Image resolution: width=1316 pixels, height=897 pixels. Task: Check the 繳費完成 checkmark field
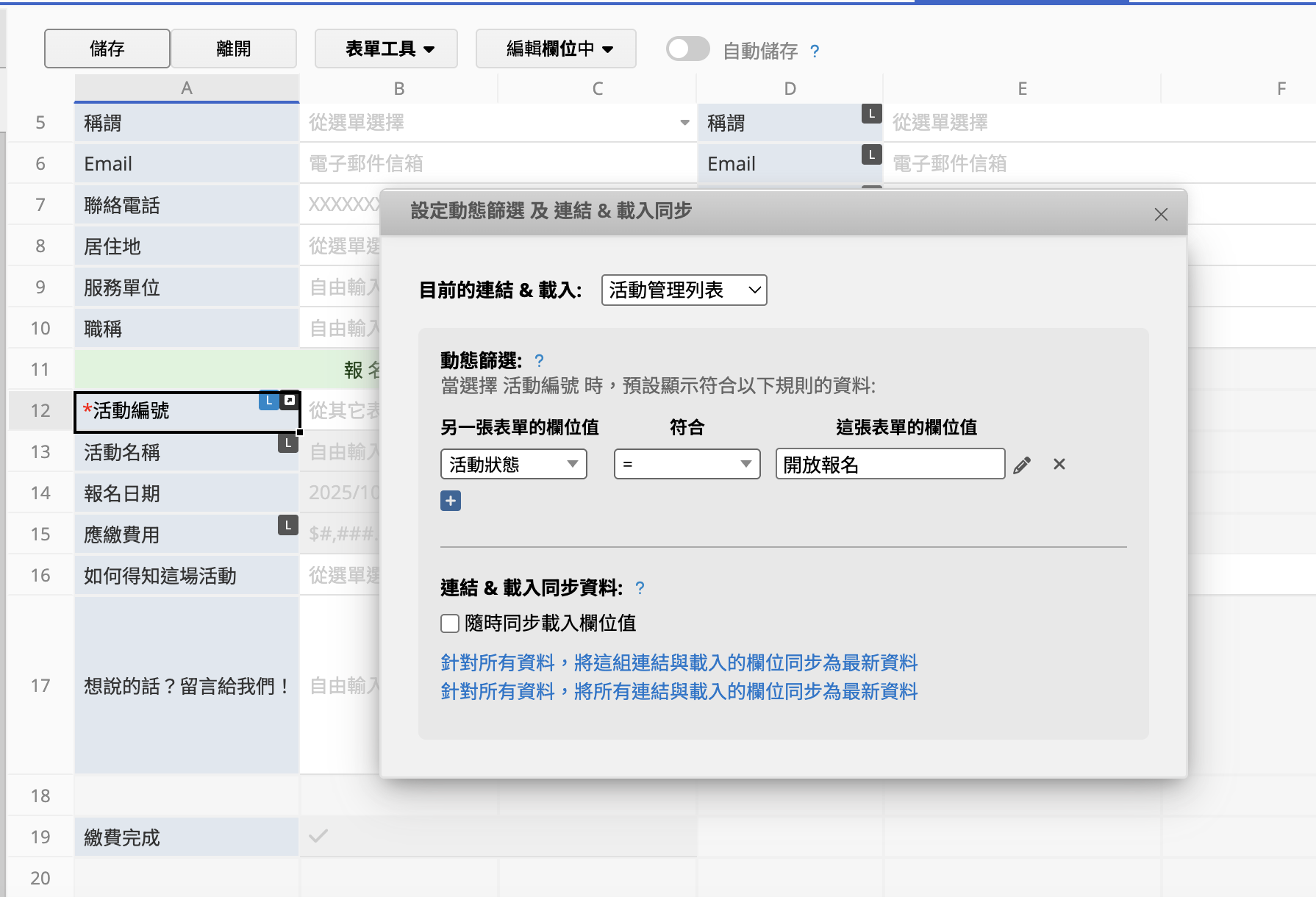point(318,836)
